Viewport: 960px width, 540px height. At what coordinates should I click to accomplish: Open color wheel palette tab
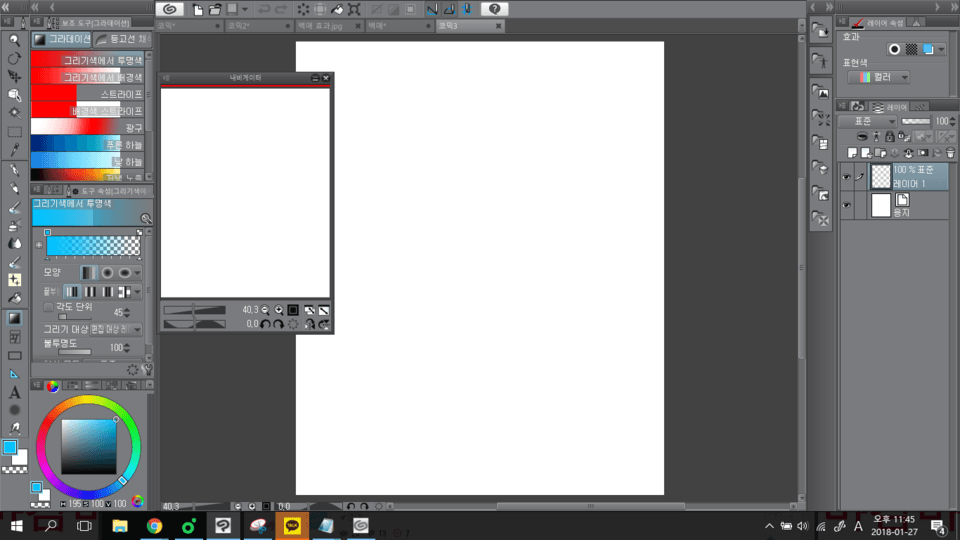pyautogui.click(x=53, y=386)
